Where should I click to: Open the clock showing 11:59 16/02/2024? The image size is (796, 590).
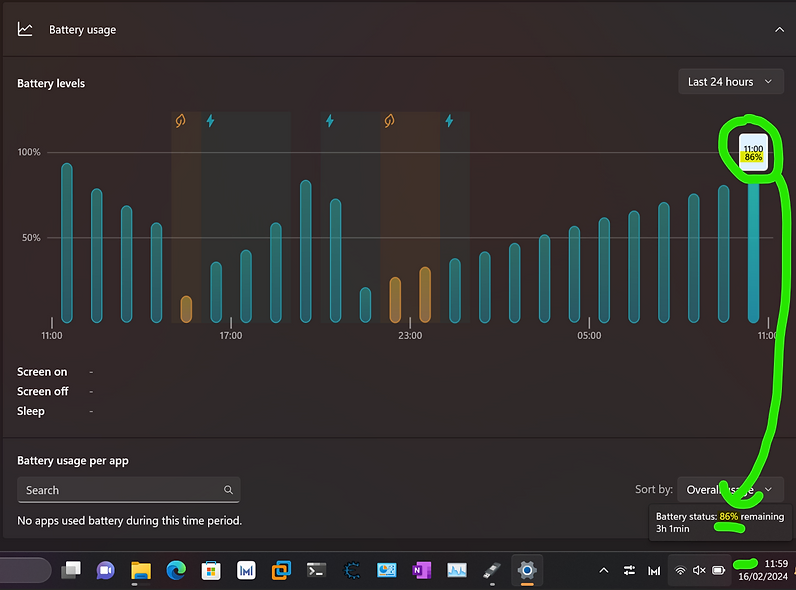764,570
